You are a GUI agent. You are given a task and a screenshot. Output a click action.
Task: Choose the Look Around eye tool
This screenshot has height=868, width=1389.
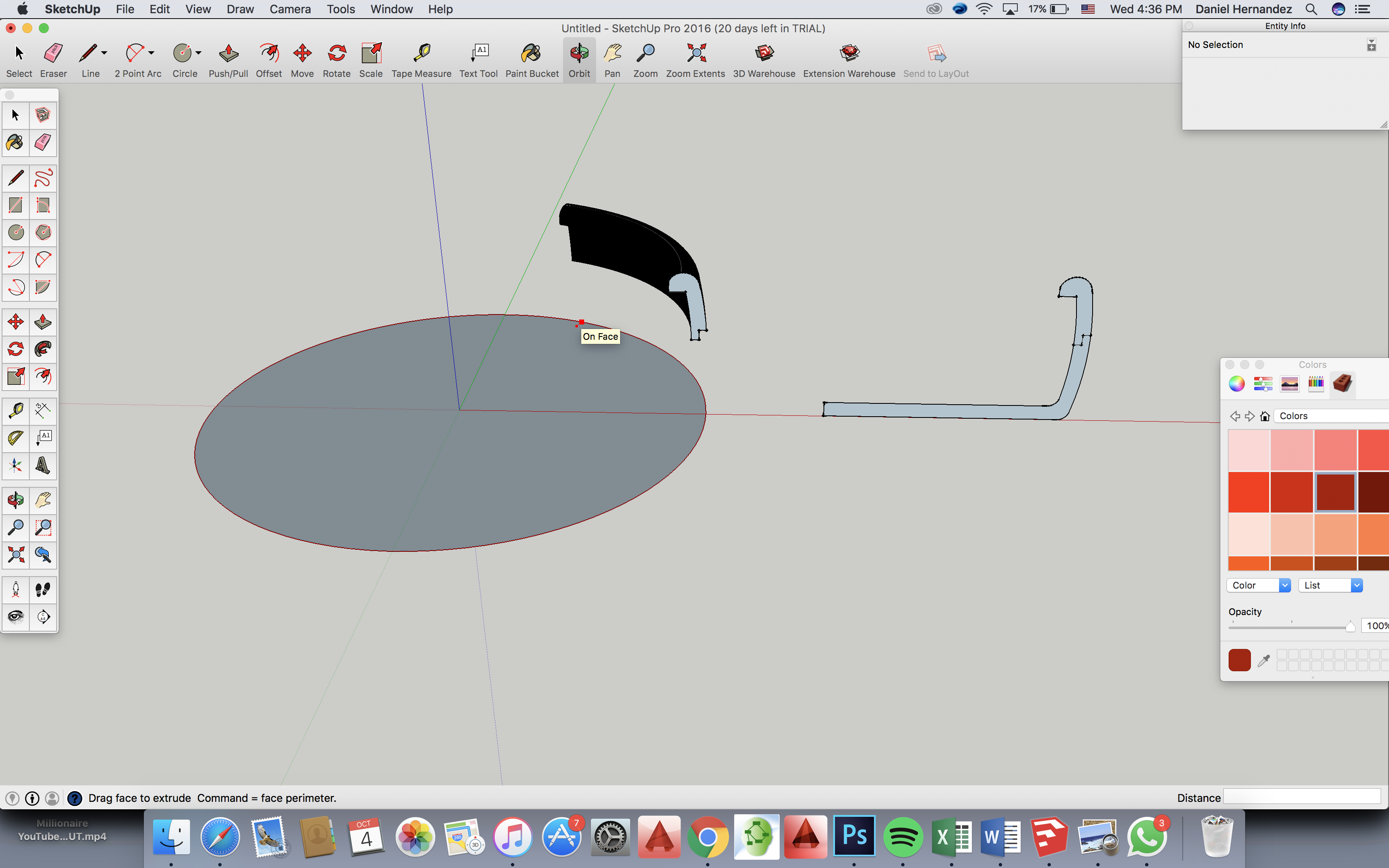click(15, 617)
